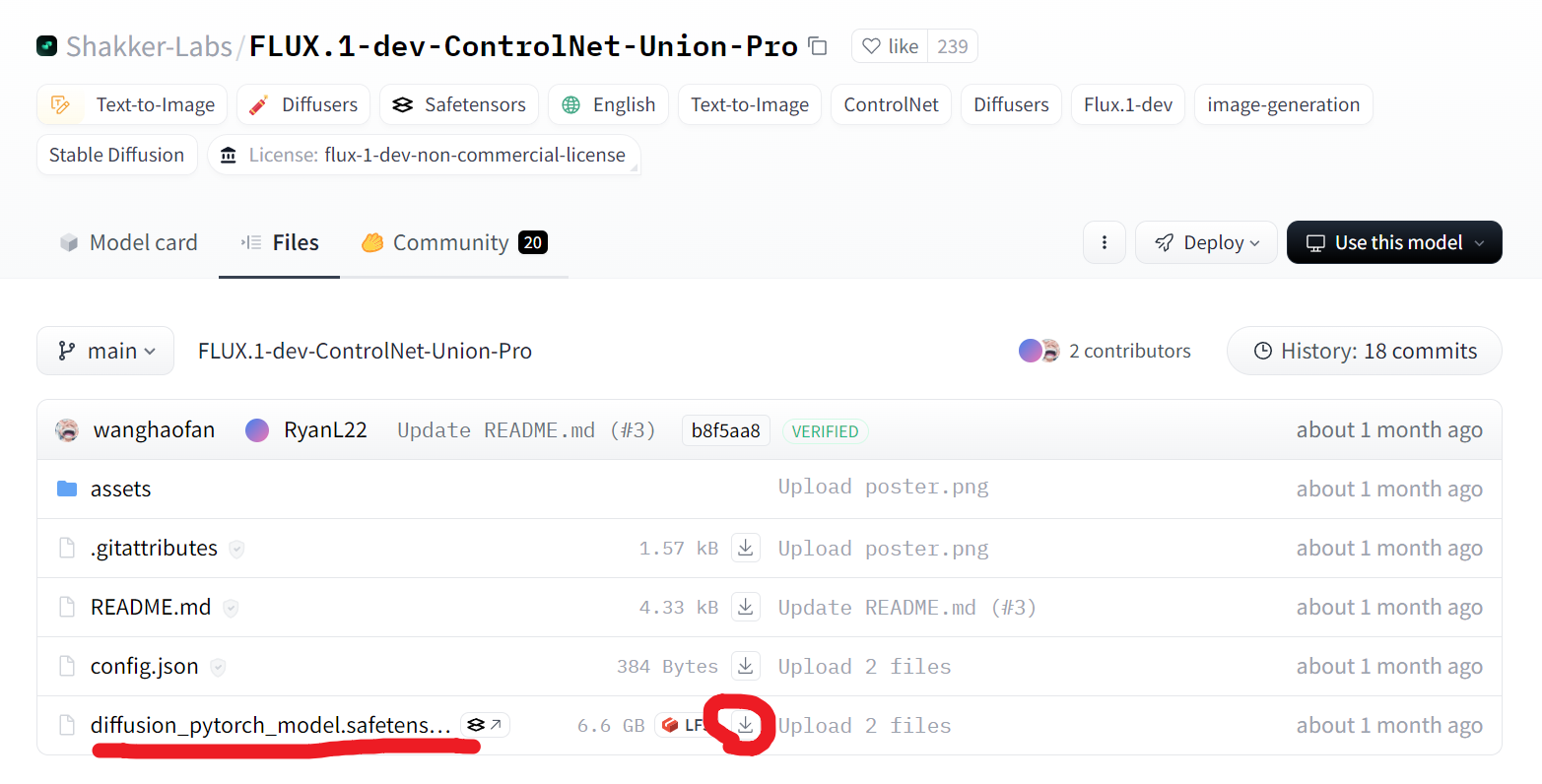Open the Deploy dropdown

[x=1206, y=242]
